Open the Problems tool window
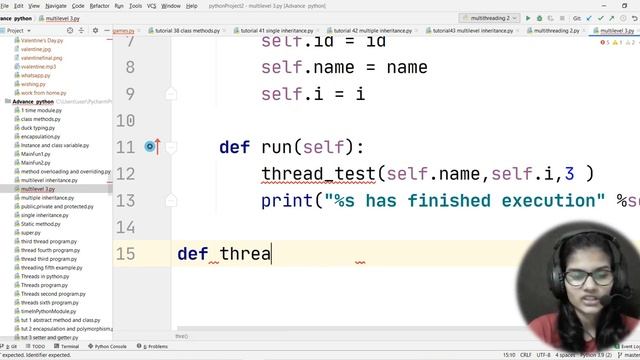 [x=152, y=346]
